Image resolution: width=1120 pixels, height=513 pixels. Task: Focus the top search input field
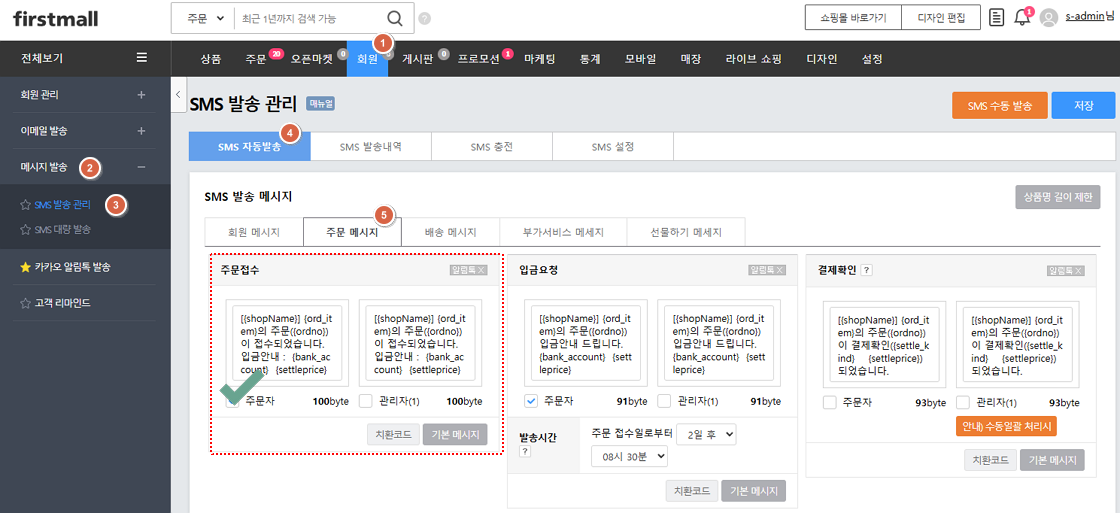click(309, 19)
